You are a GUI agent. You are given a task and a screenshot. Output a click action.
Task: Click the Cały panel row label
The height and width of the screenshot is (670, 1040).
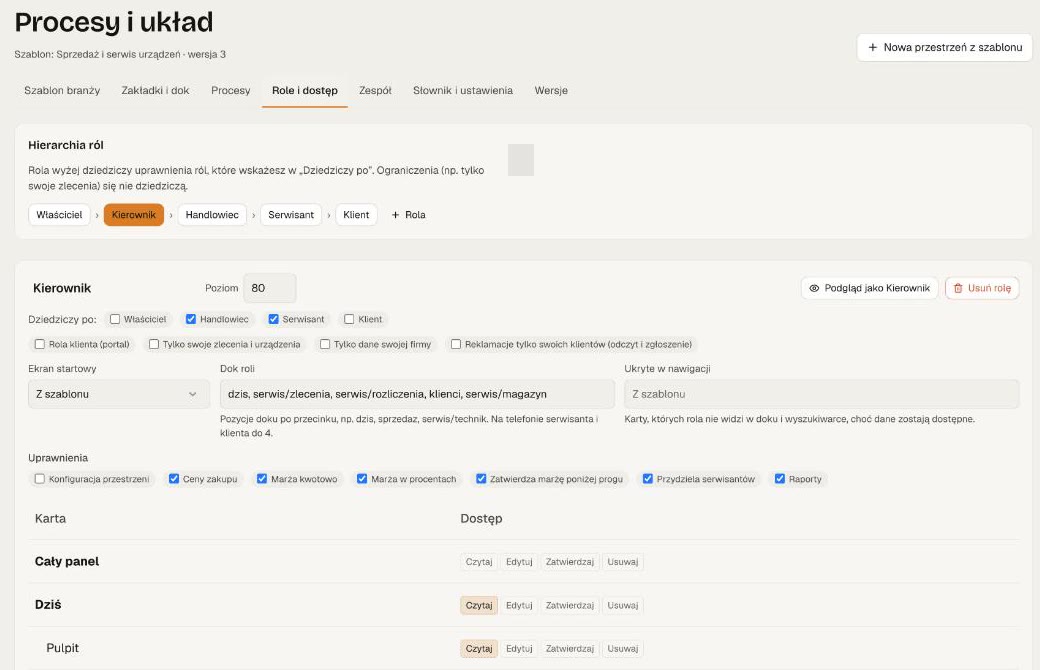pyautogui.click(x=67, y=561)
